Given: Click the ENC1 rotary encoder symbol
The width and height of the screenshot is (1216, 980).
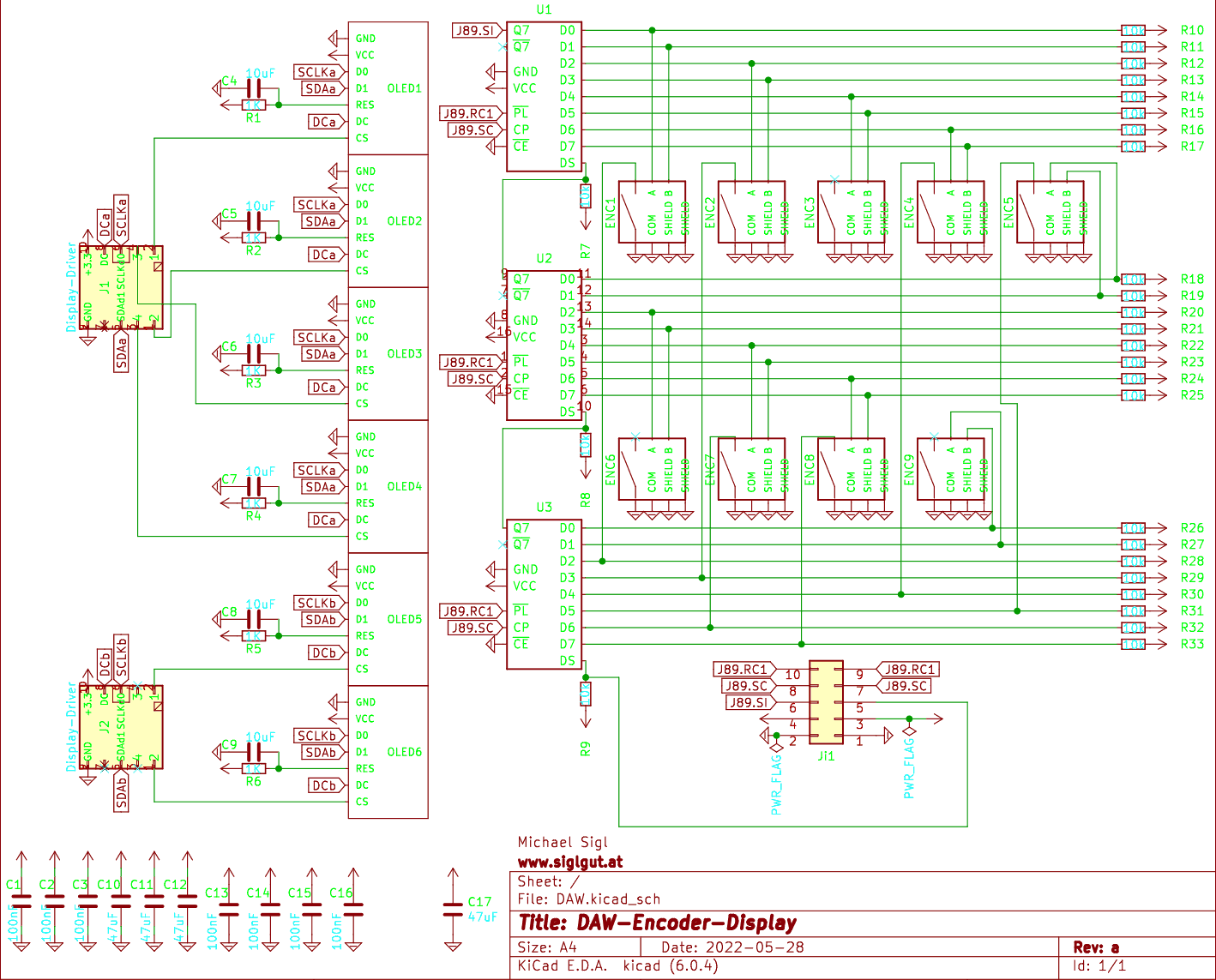Looking at the screenshot, I should pos(652,212).
